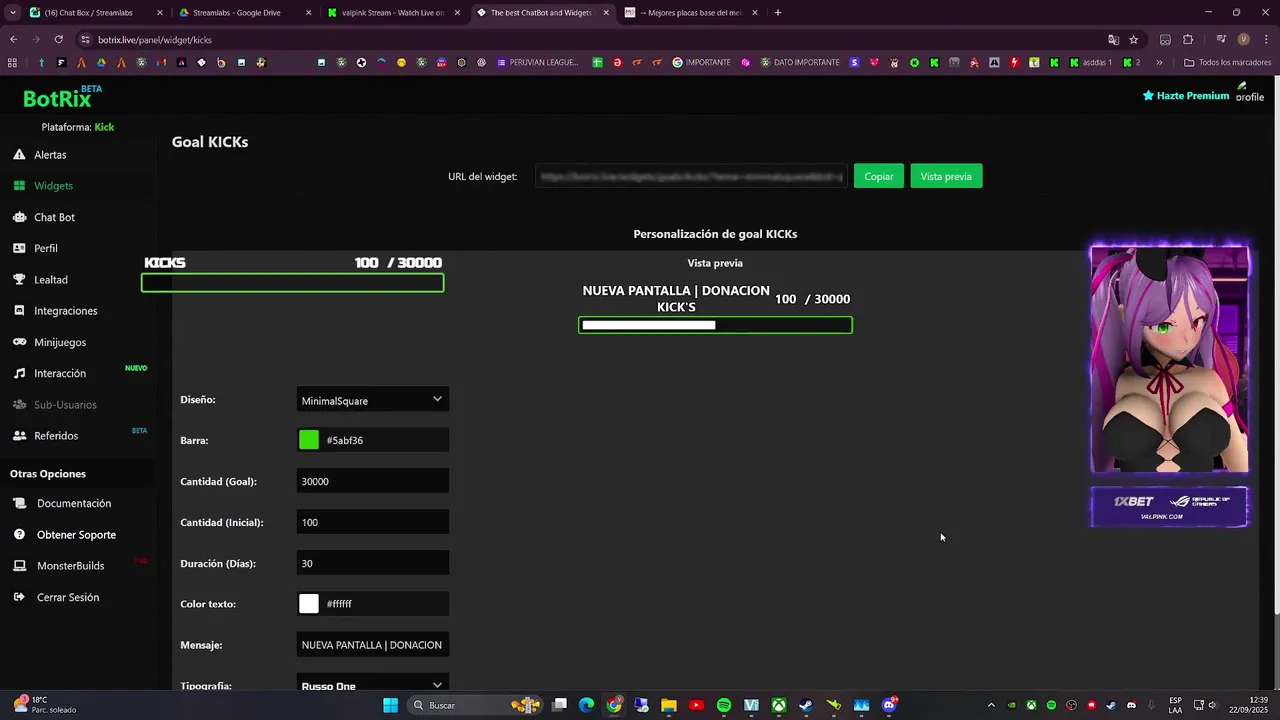1280x720 pixels.
Task: Switch to Chat Box / Streamlabs tab
Action: (95, 13)
